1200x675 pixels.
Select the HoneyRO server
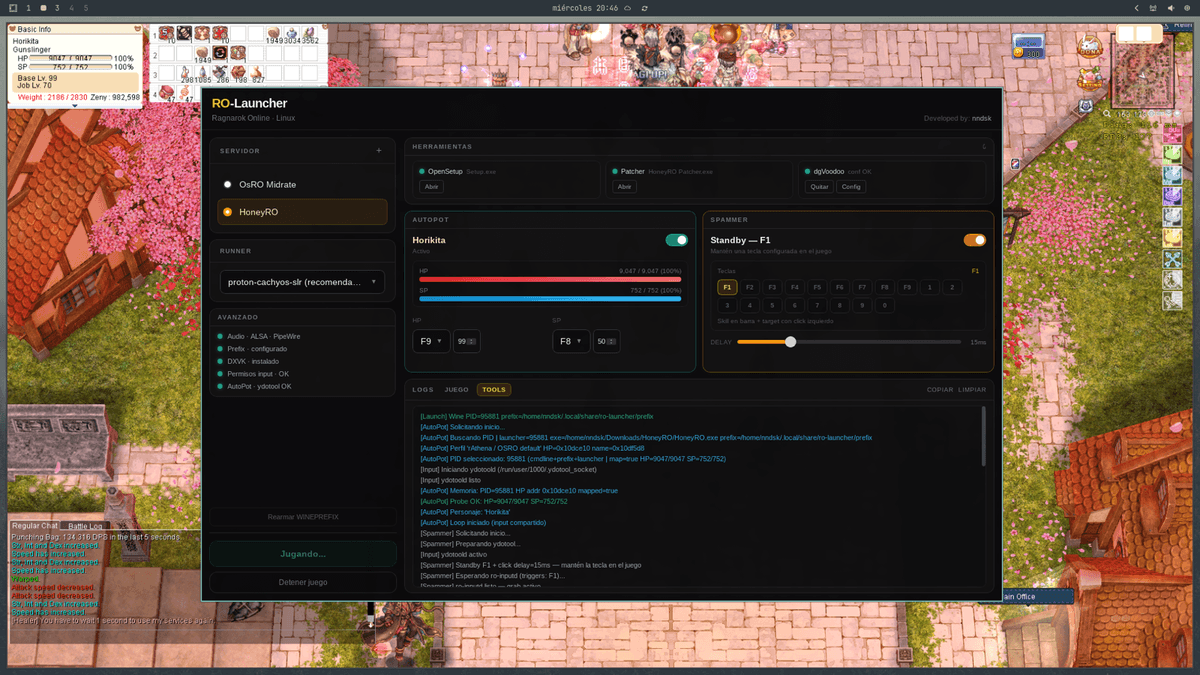tap(303, 212)
